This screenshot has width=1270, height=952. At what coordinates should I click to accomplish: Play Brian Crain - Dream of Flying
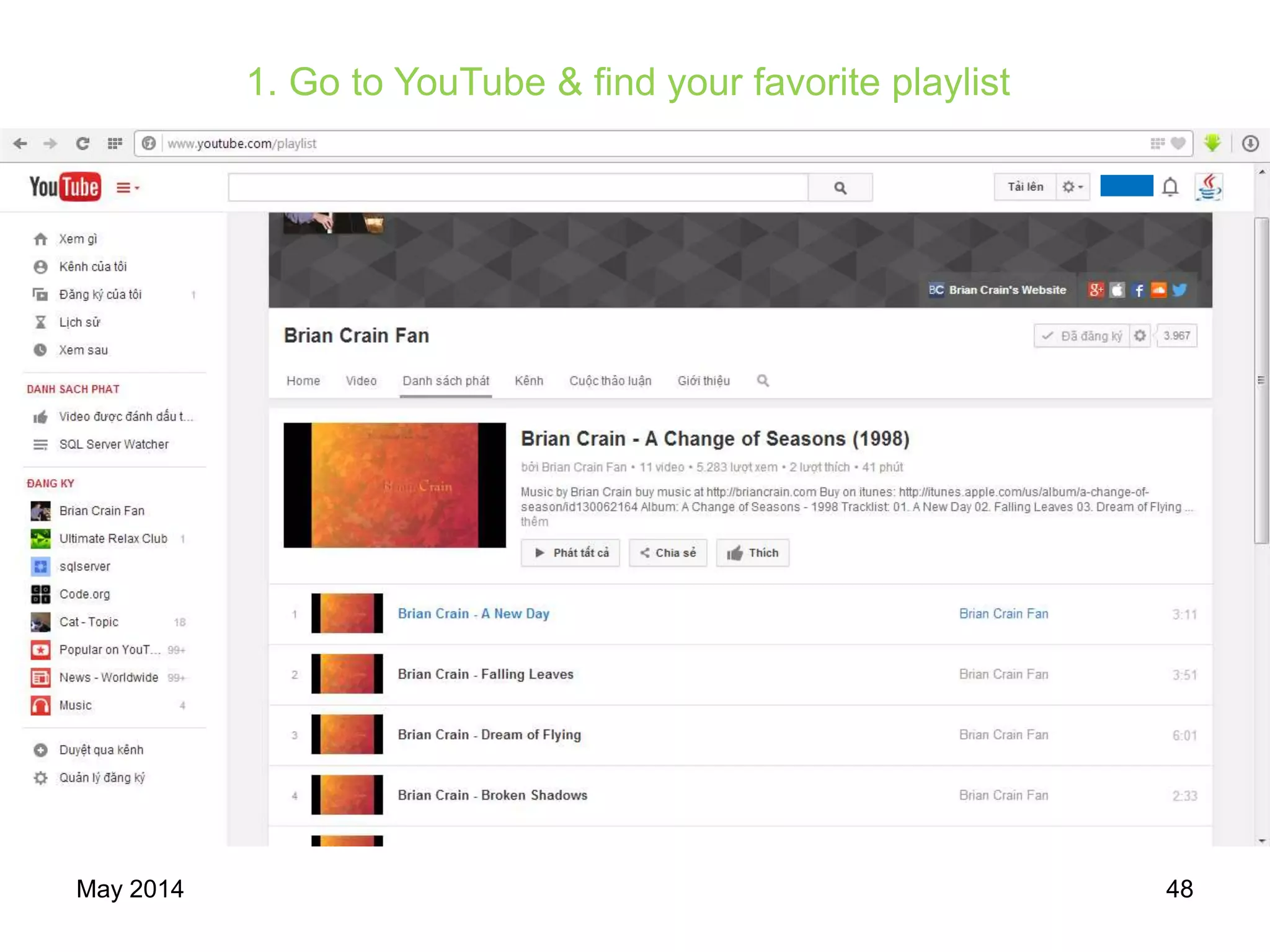(x=489, y=735)
